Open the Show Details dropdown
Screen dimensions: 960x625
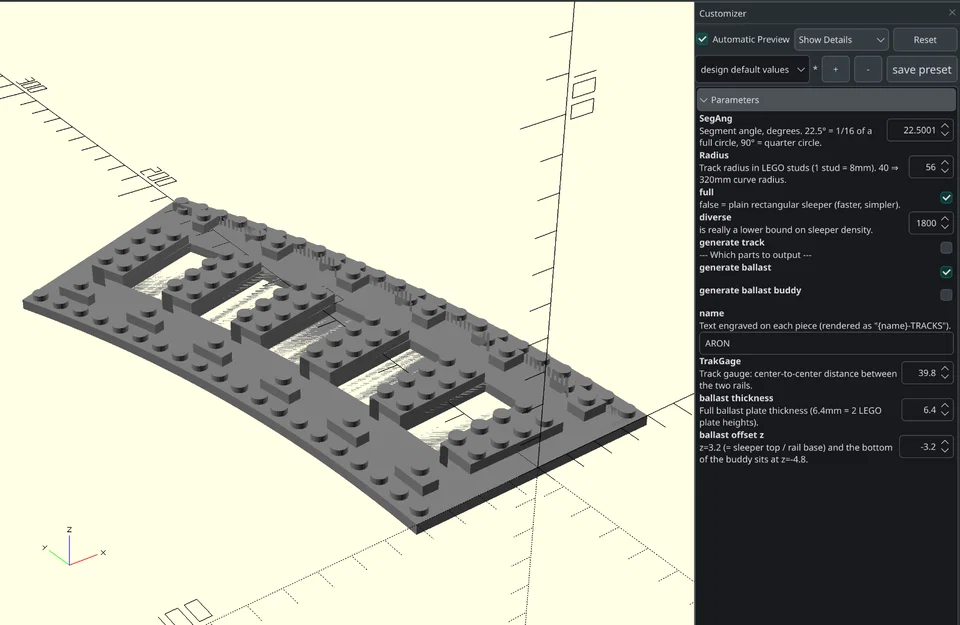[x=841, y=40]
